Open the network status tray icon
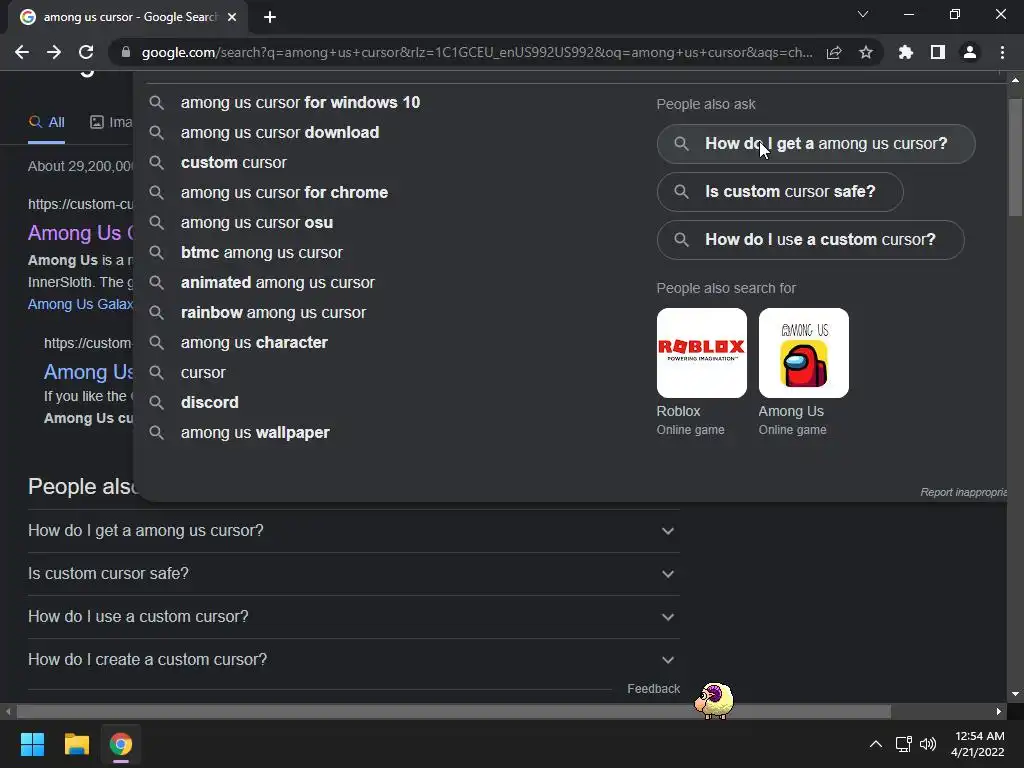The width and height of the screenshot is (1024, 768). coord(903,744)
